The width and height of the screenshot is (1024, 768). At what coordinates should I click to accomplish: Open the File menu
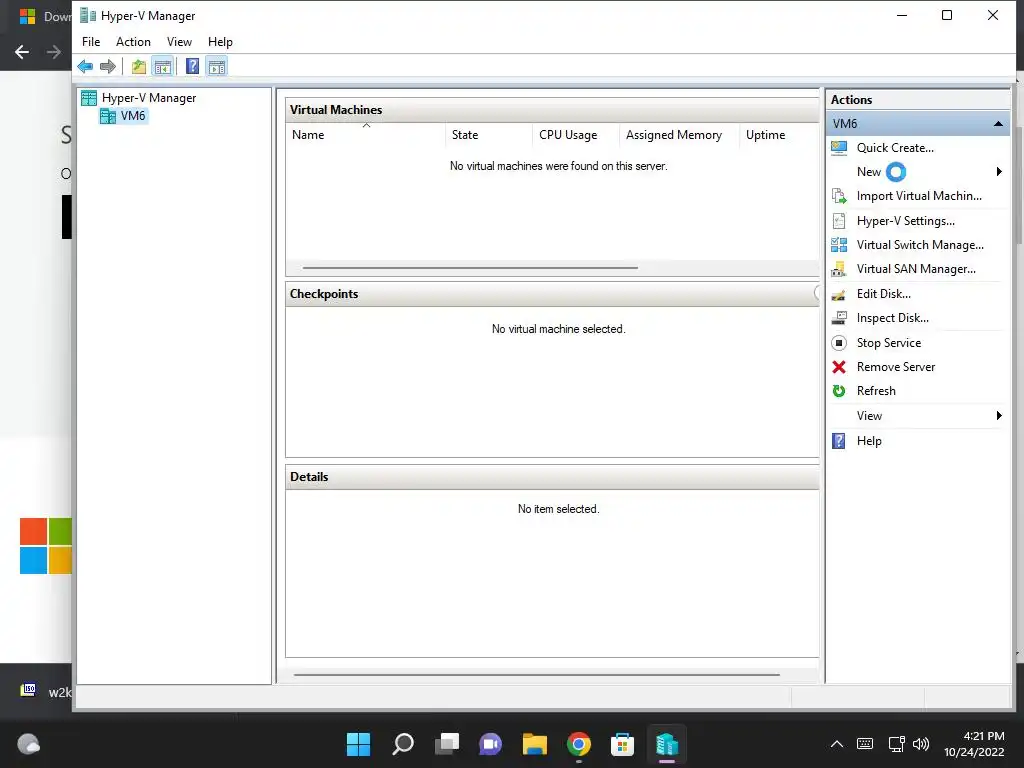[91, 42]
